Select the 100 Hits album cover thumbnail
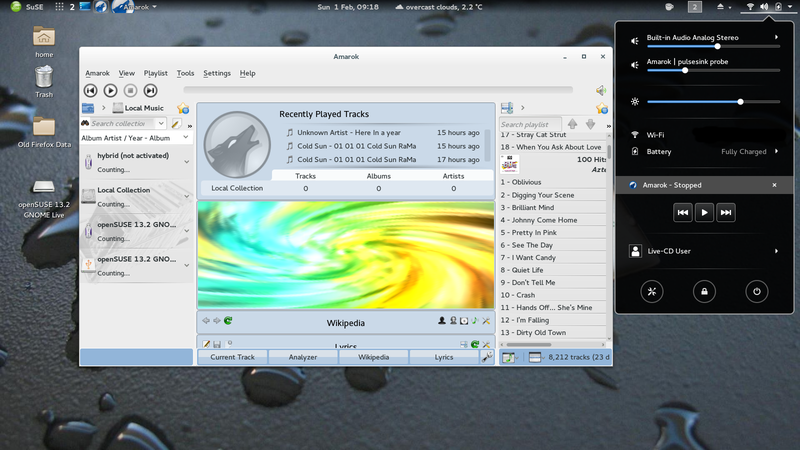Screen dimensions: 800x450 [x=509, y=164]
